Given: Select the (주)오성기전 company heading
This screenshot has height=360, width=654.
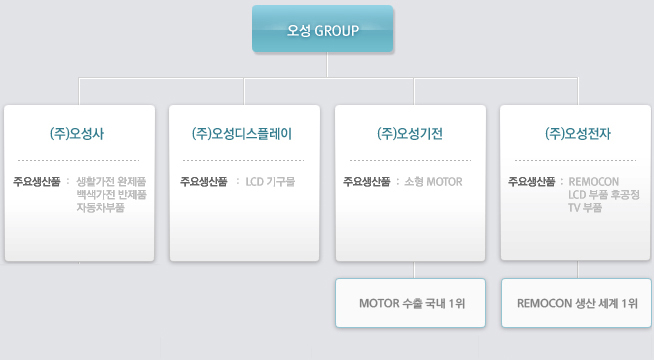Looking at the screenshot, I should pyautogui.click(x=410, y=133).
